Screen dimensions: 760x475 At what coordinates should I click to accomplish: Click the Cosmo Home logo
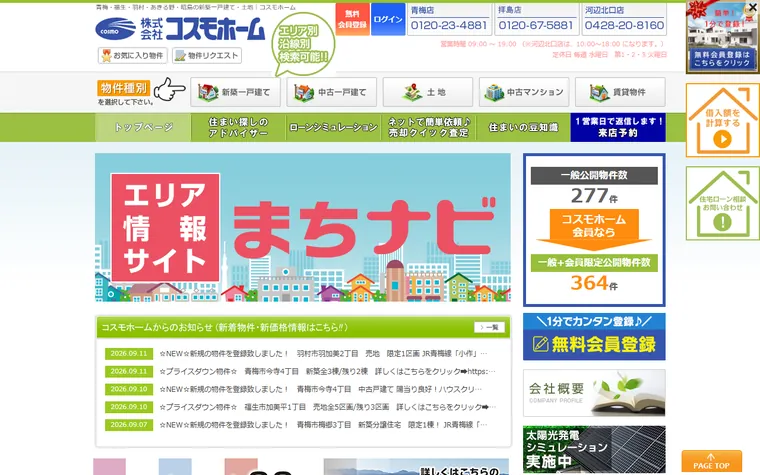tap(180, 29)
